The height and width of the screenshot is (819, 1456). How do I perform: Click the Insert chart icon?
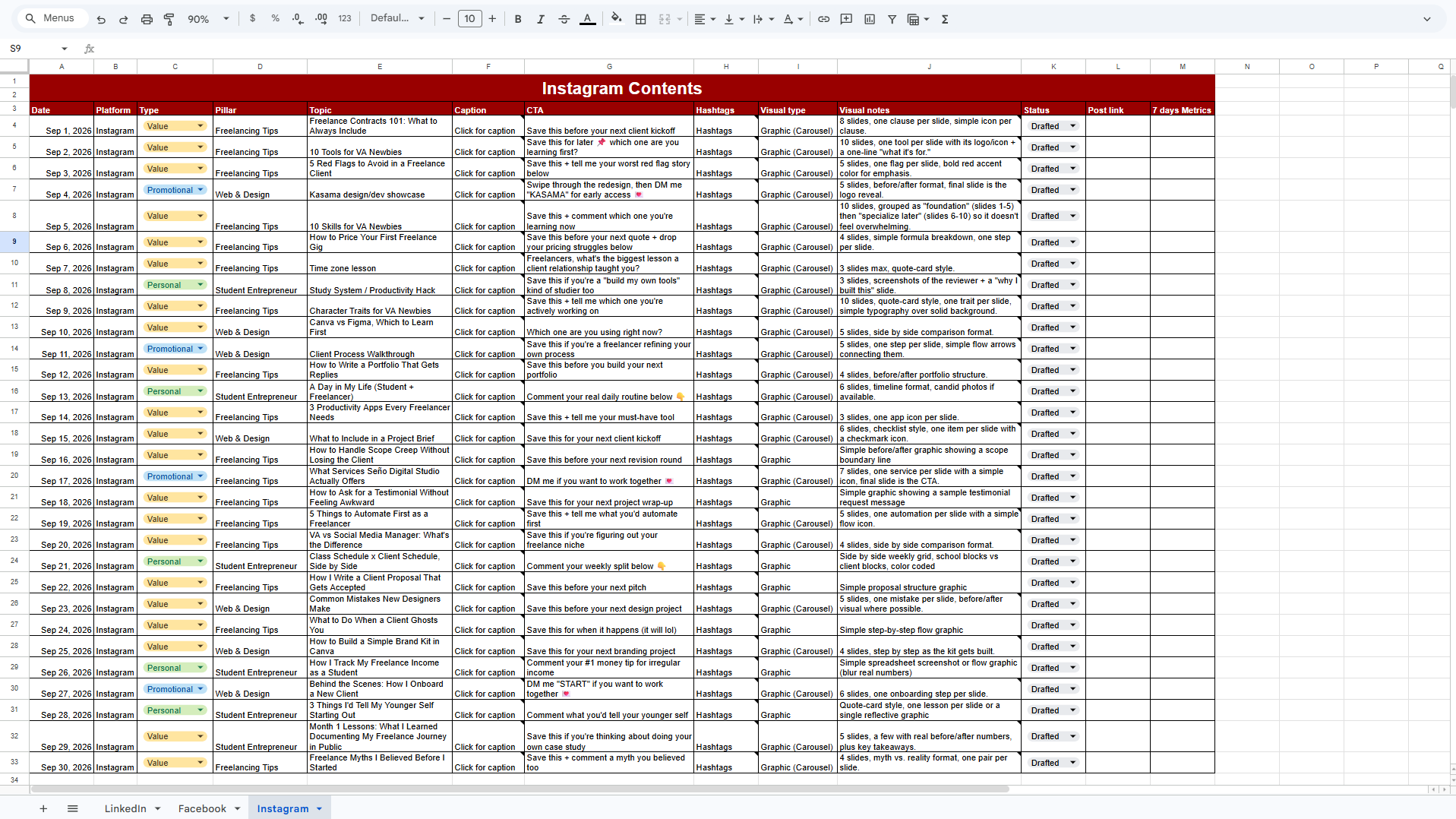coord(870,19)
